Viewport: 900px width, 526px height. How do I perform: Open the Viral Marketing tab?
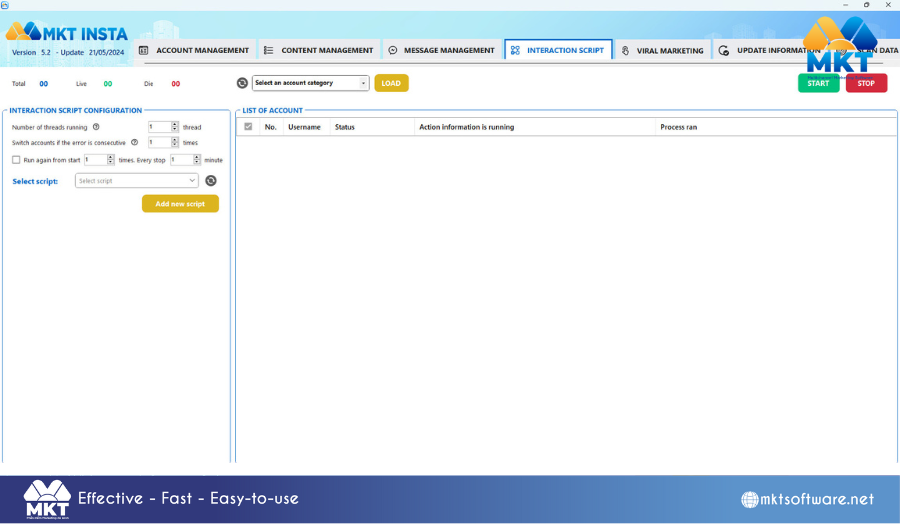663,51
